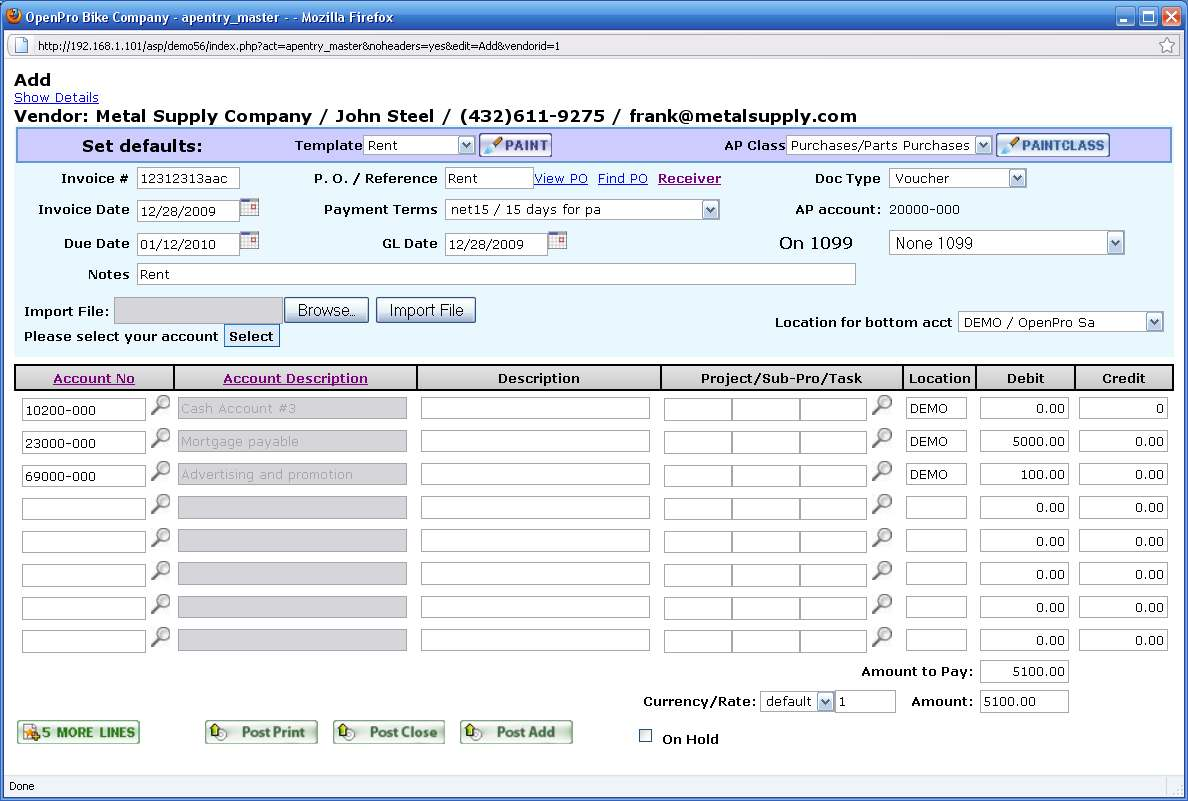Open the Invoice Date calendar picker
The height and width of the screenshot is (801, 1188).
pyautogui.click(x=250, y=208)
